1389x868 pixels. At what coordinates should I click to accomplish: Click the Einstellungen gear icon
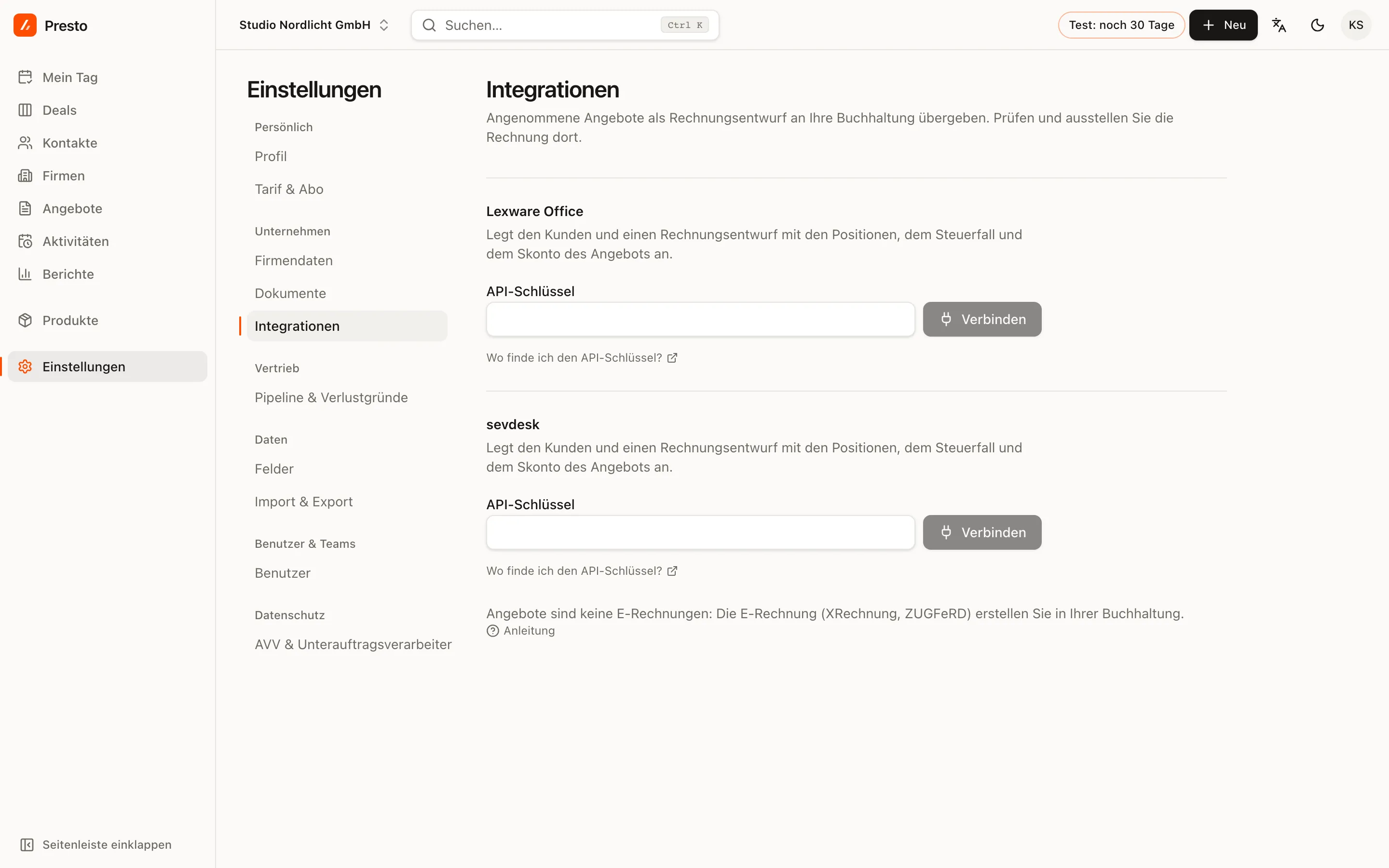coord(25,366)
